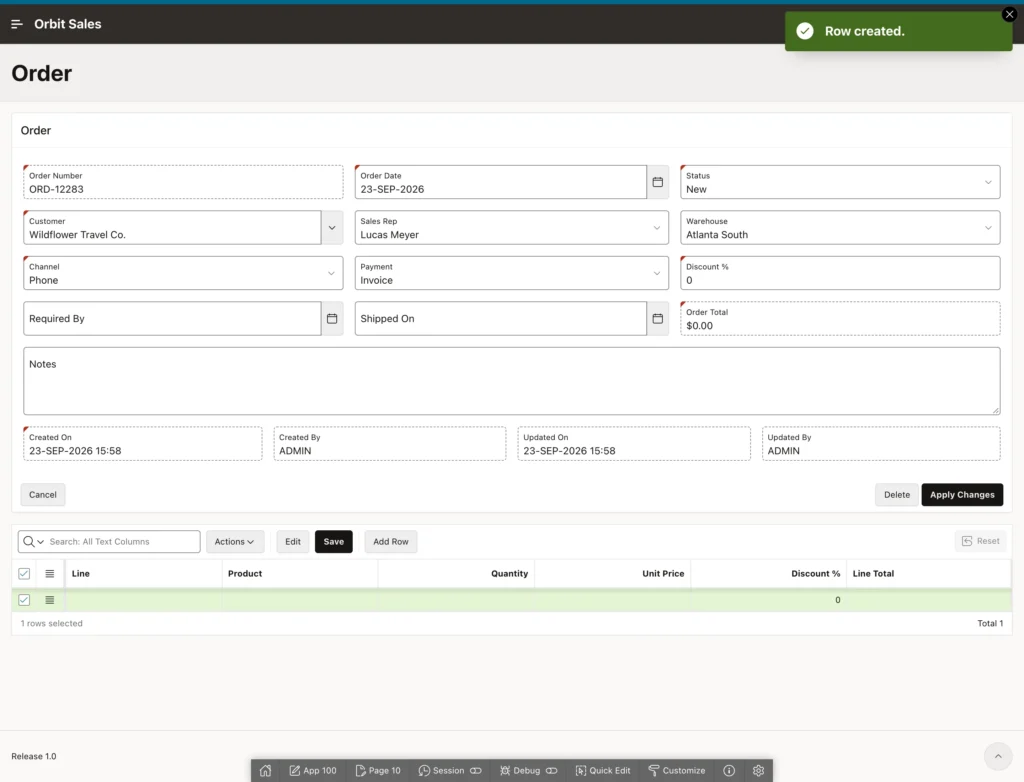Click the Reset button
This screenshot has width=1024, height=782.
click(x=981, y=541)
